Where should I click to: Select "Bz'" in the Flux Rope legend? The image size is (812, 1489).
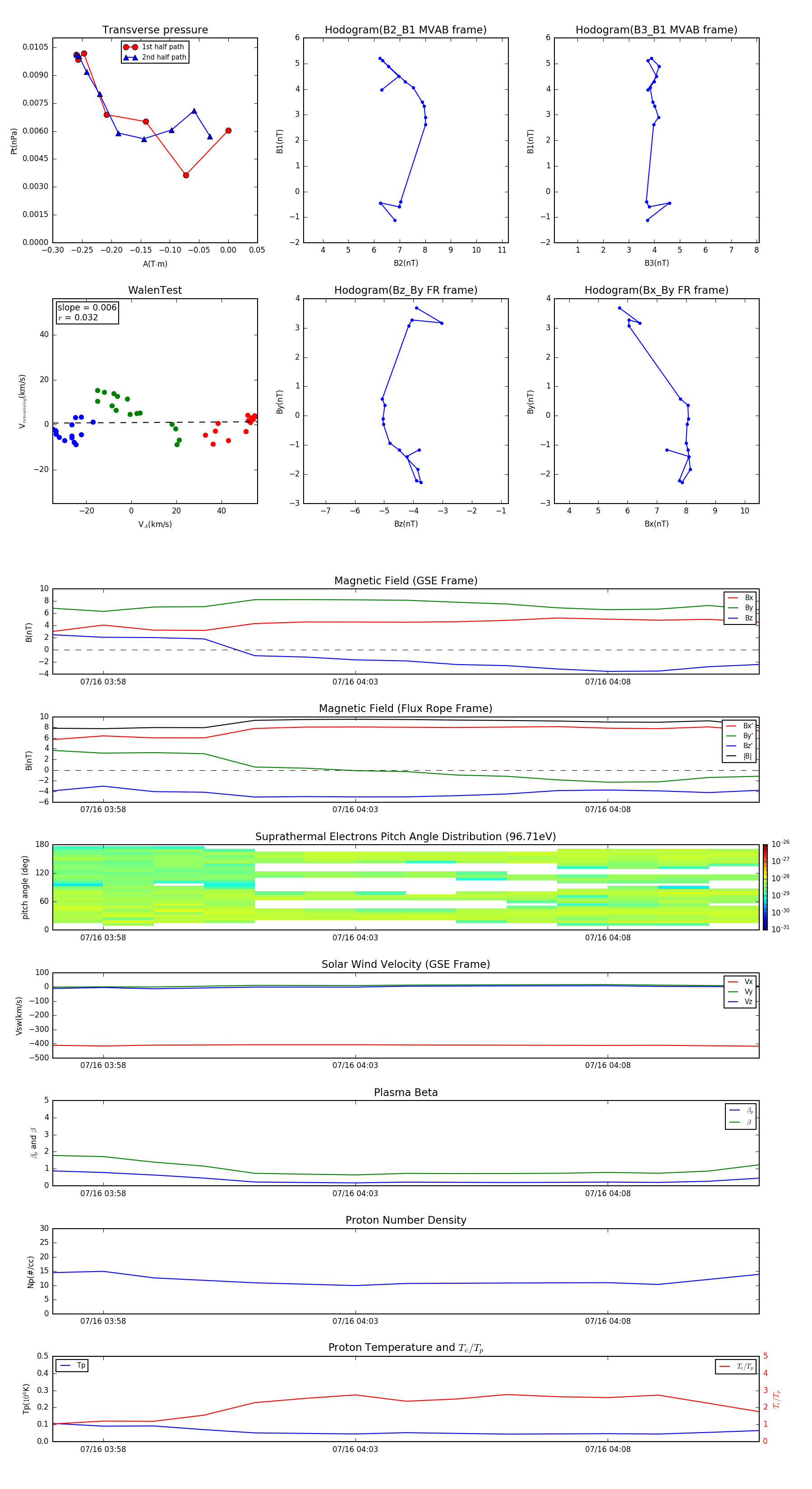[740, 746]
